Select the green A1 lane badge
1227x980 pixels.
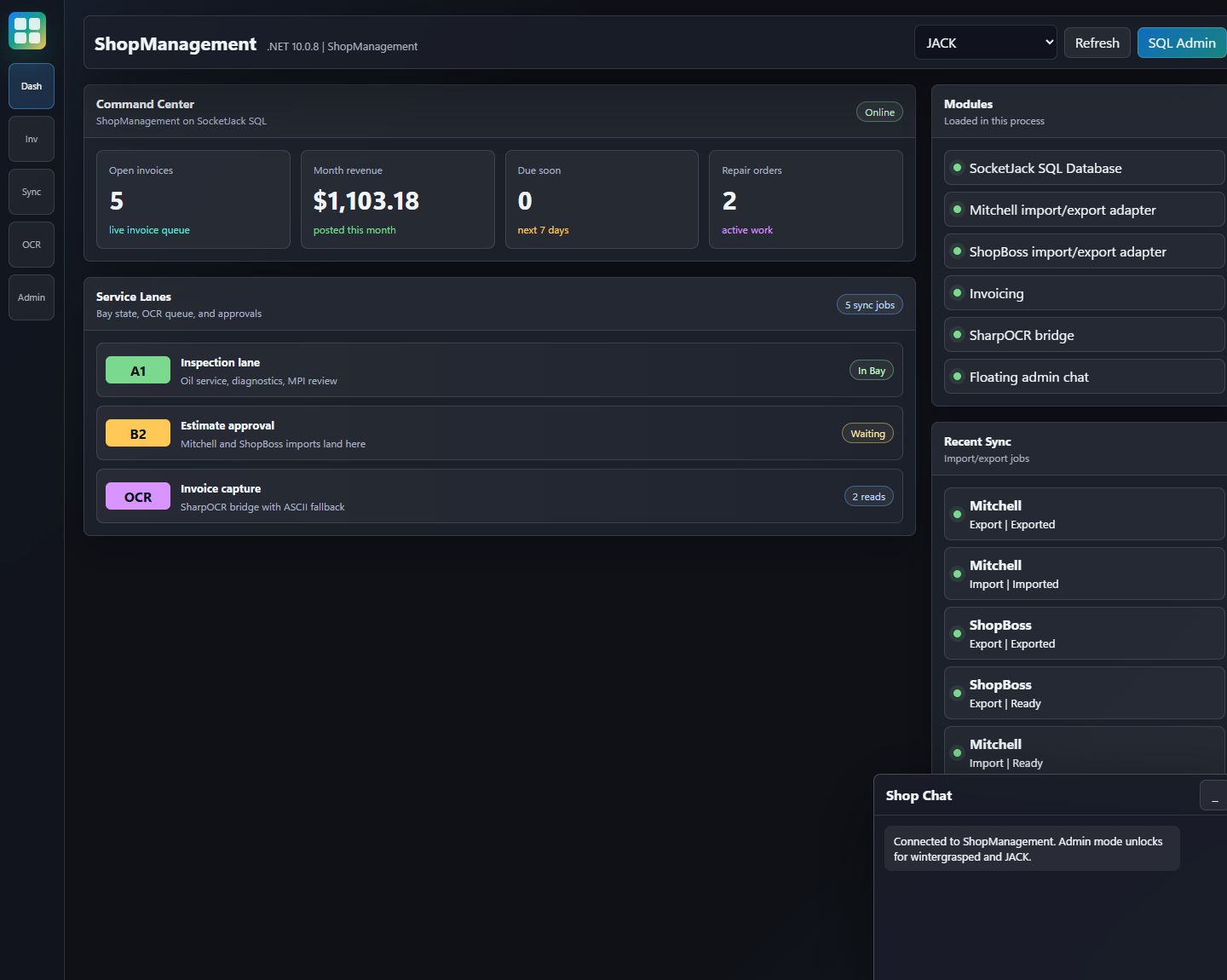[138, 371]
